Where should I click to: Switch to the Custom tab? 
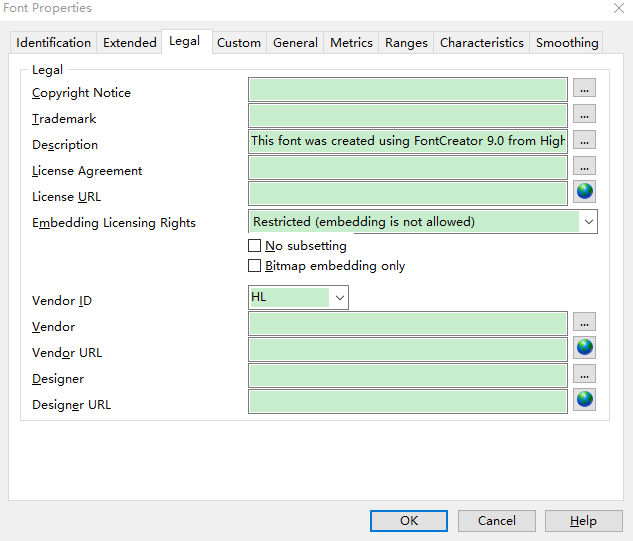[239, 42]
